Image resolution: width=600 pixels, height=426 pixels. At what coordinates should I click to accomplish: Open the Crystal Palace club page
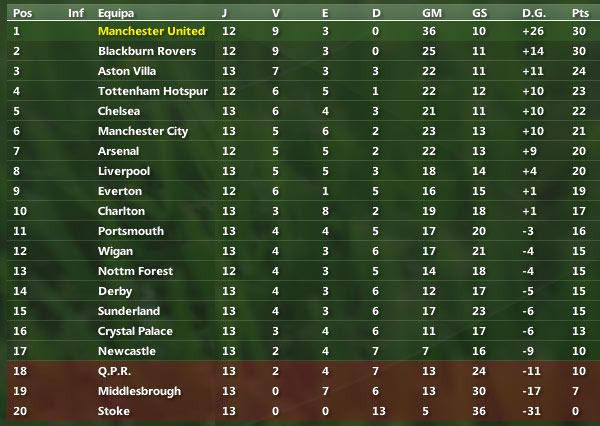(135, 331)
